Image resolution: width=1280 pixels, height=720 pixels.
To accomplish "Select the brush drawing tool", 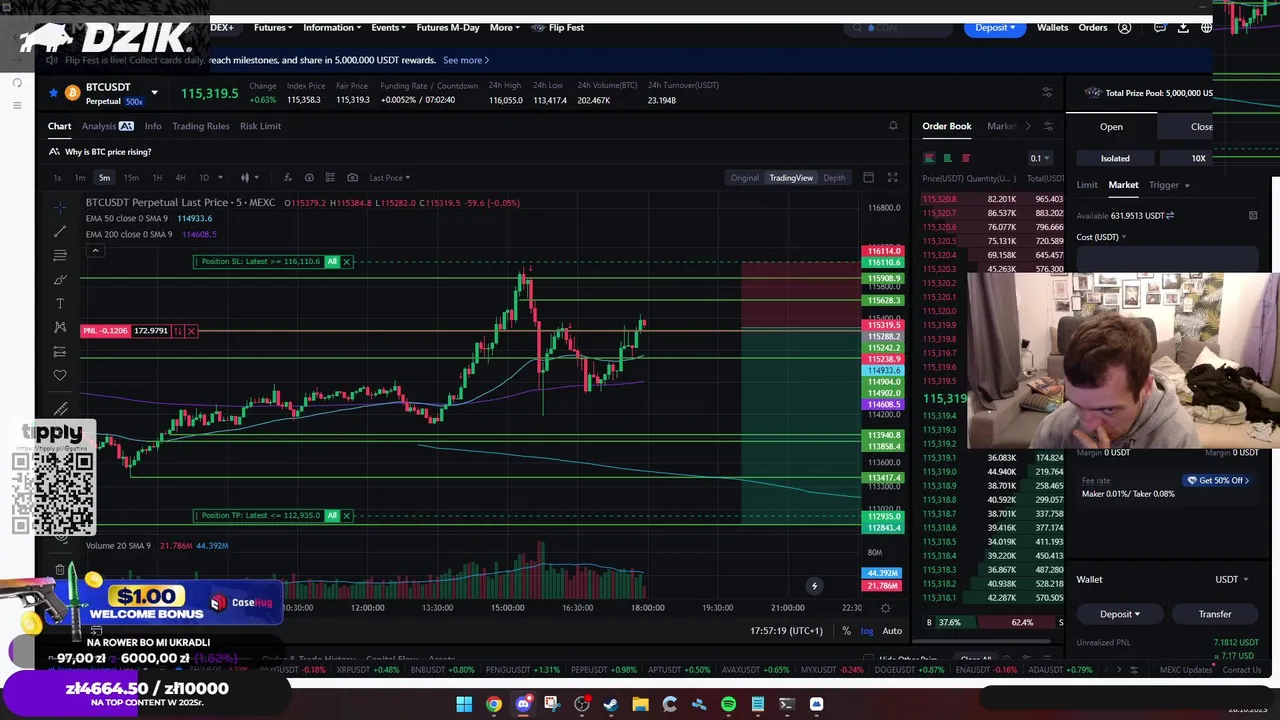I will [60, 279].
